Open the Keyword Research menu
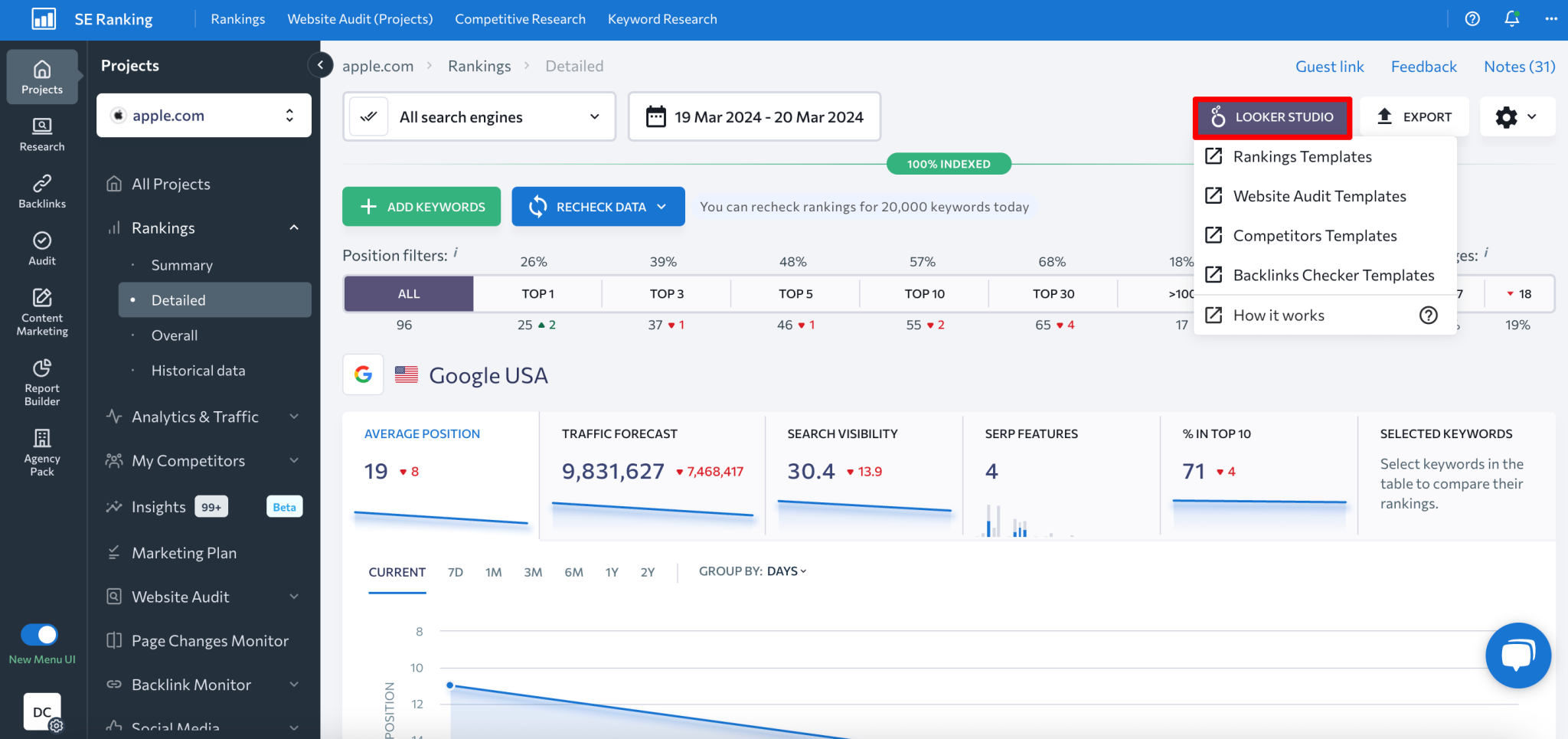 click(661, 18)
